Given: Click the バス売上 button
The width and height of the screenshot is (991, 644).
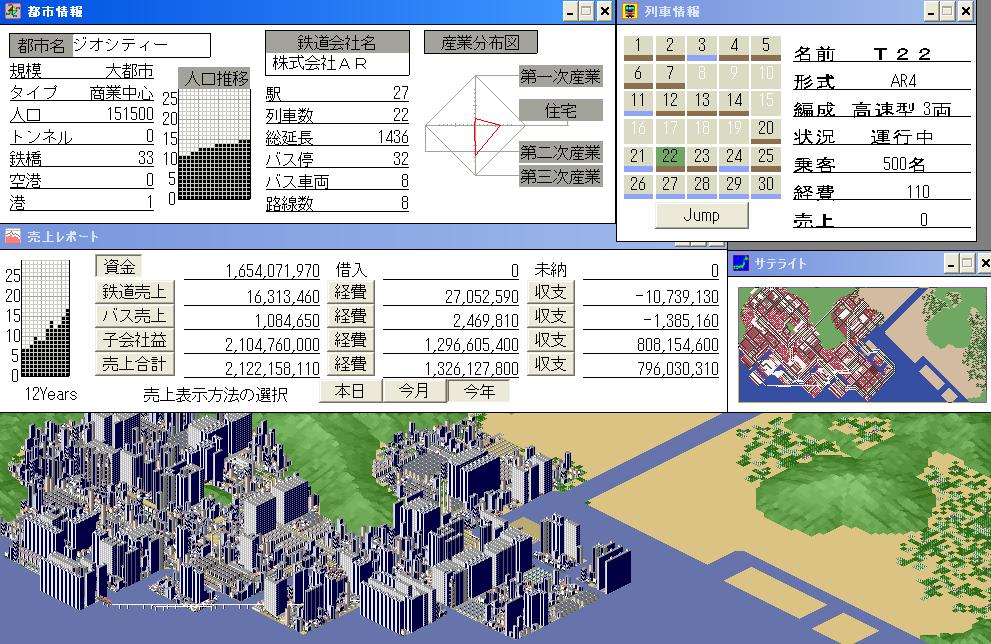Looking at the screenshot, I should (x=135, y=315).
